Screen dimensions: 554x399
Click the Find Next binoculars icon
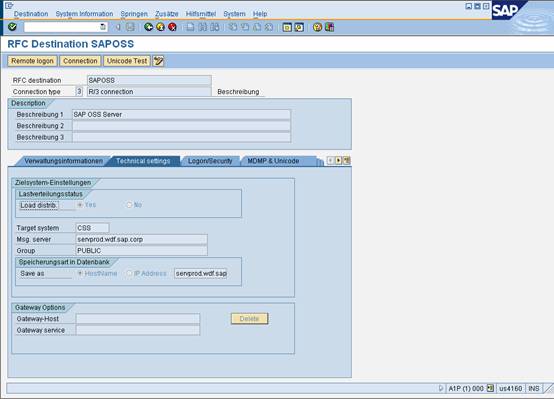click(214, 27)
